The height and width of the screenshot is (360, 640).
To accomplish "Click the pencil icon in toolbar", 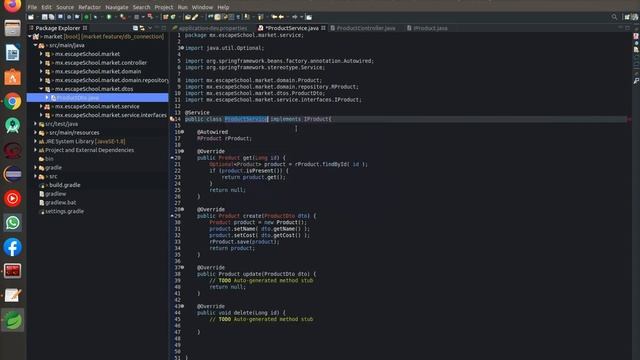I will tap(195, 17).
